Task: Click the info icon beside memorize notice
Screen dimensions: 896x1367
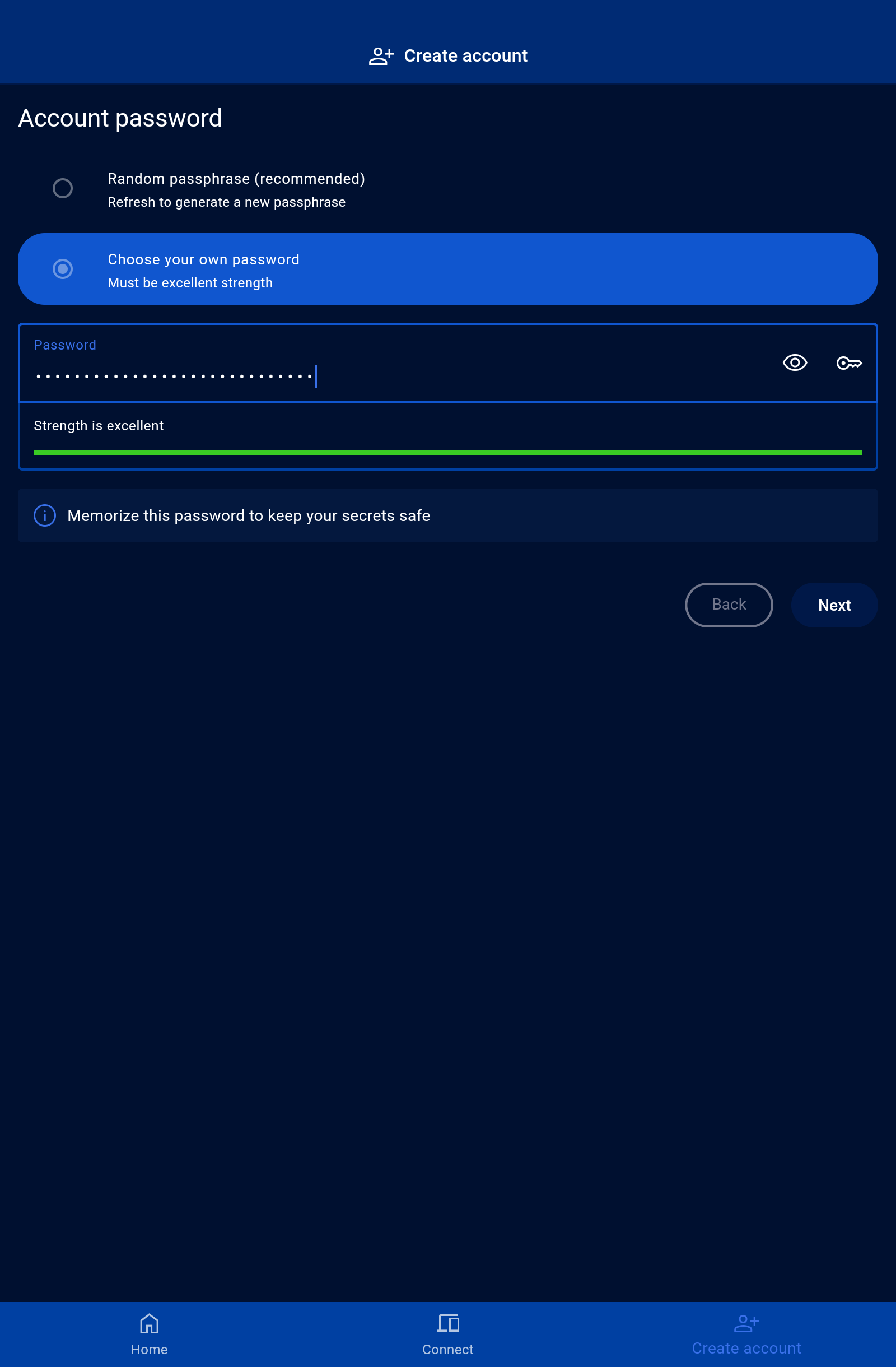Action: tap(45, 515)
